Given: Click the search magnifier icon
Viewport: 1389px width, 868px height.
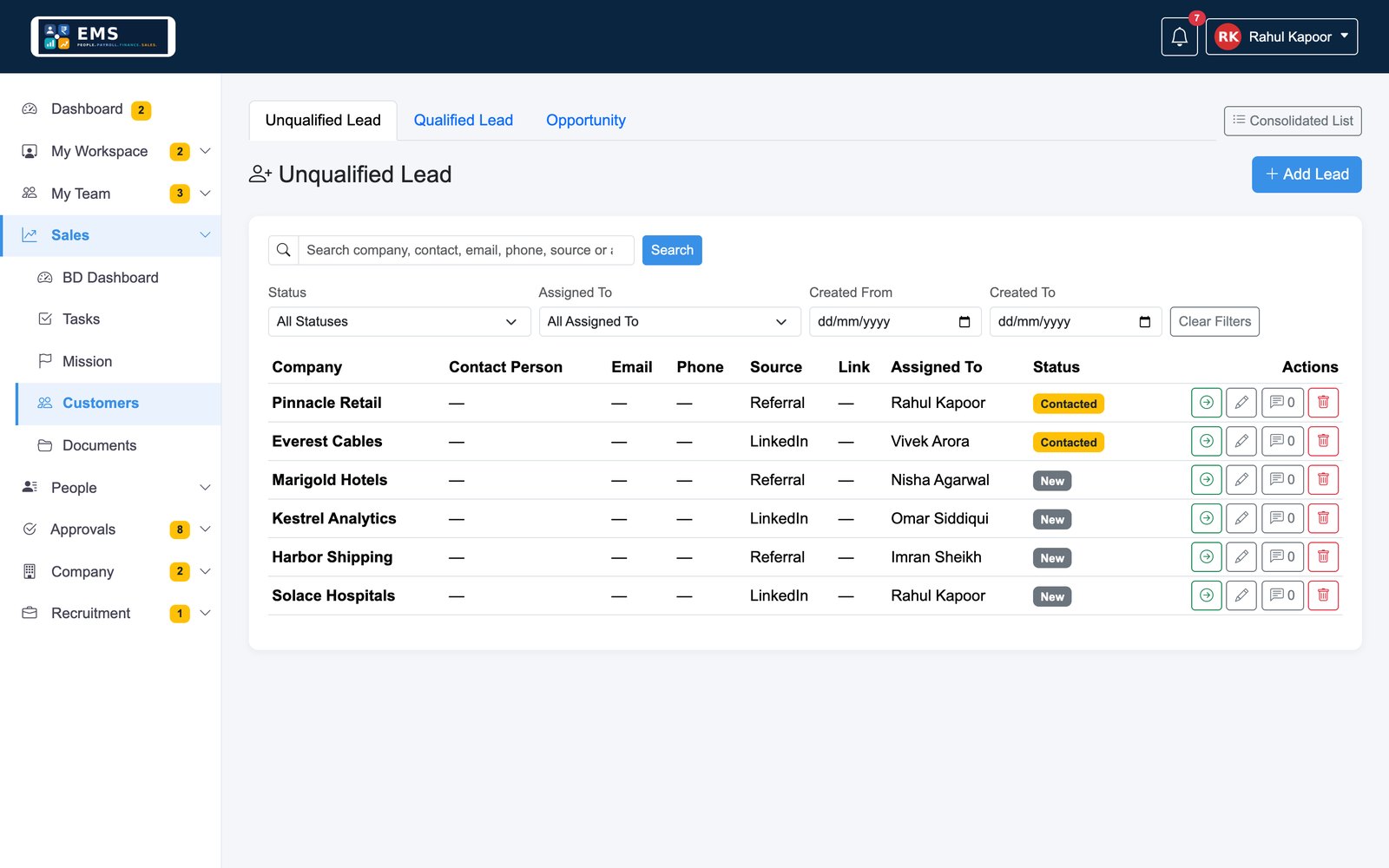Looking at the screenshot, I should 283,250.
